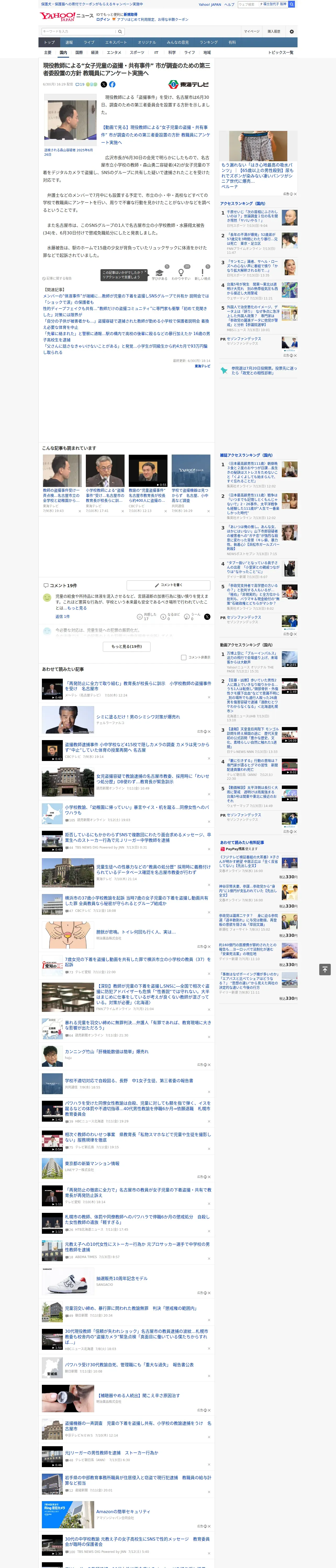Viewport: 336px width, 1568px height.
Task: Select the みんなの意見 tab
Action: click(x=177, y=43)
